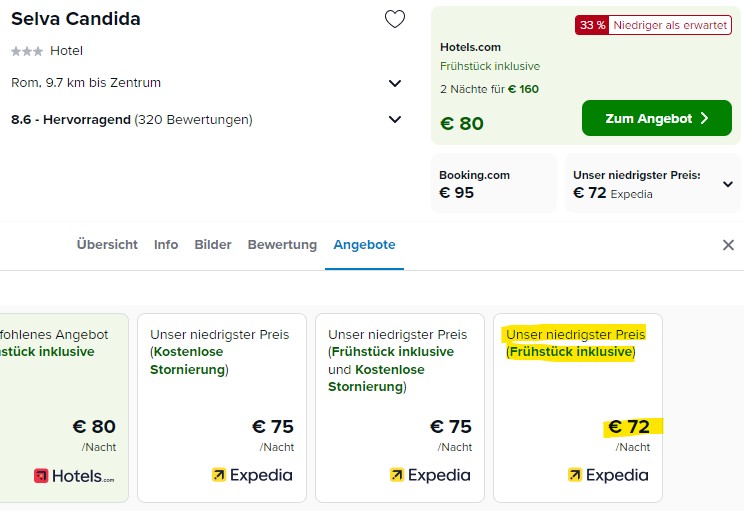Click the Zum Angebot green button
The height and width of the screenshot is (521, 744).
(657, 118)
